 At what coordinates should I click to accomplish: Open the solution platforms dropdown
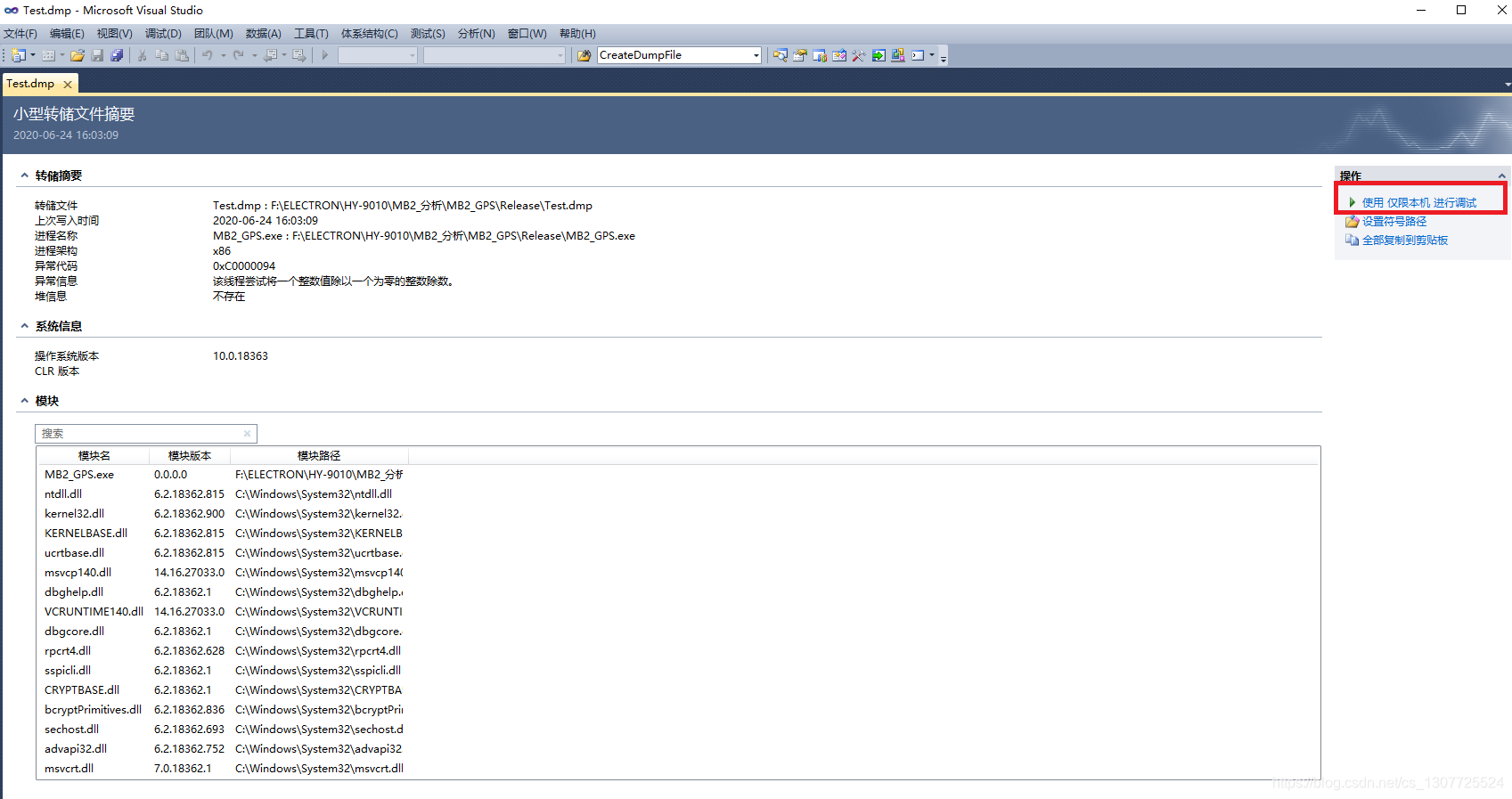560,55
